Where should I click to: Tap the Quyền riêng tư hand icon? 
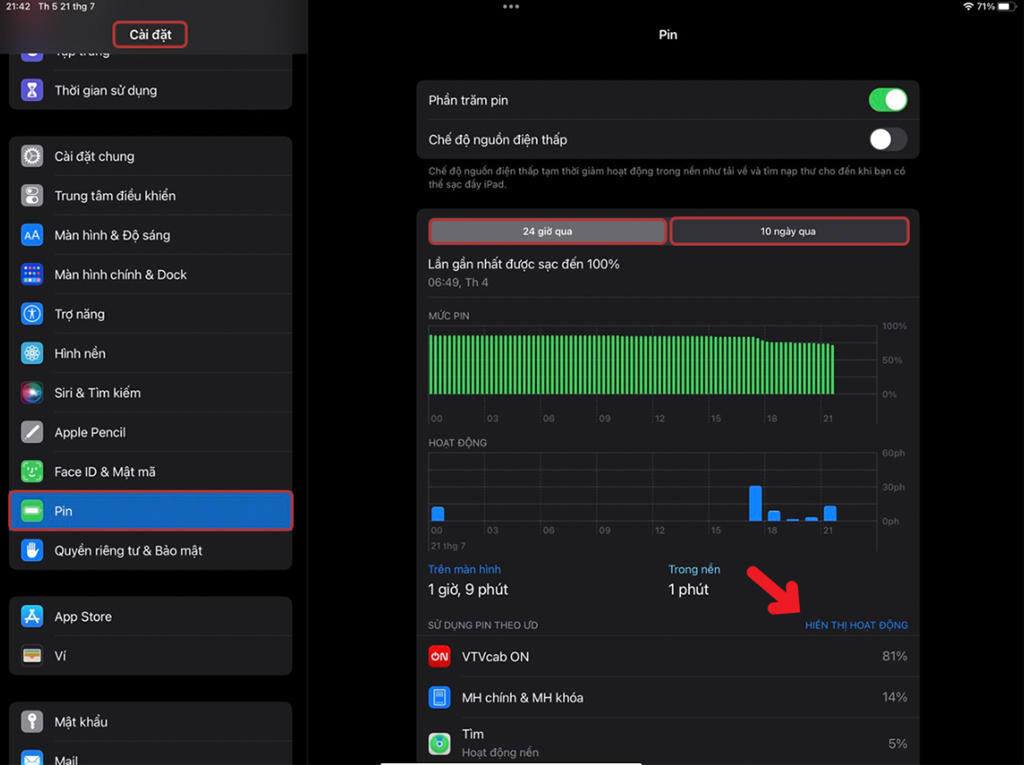[32, 550]
